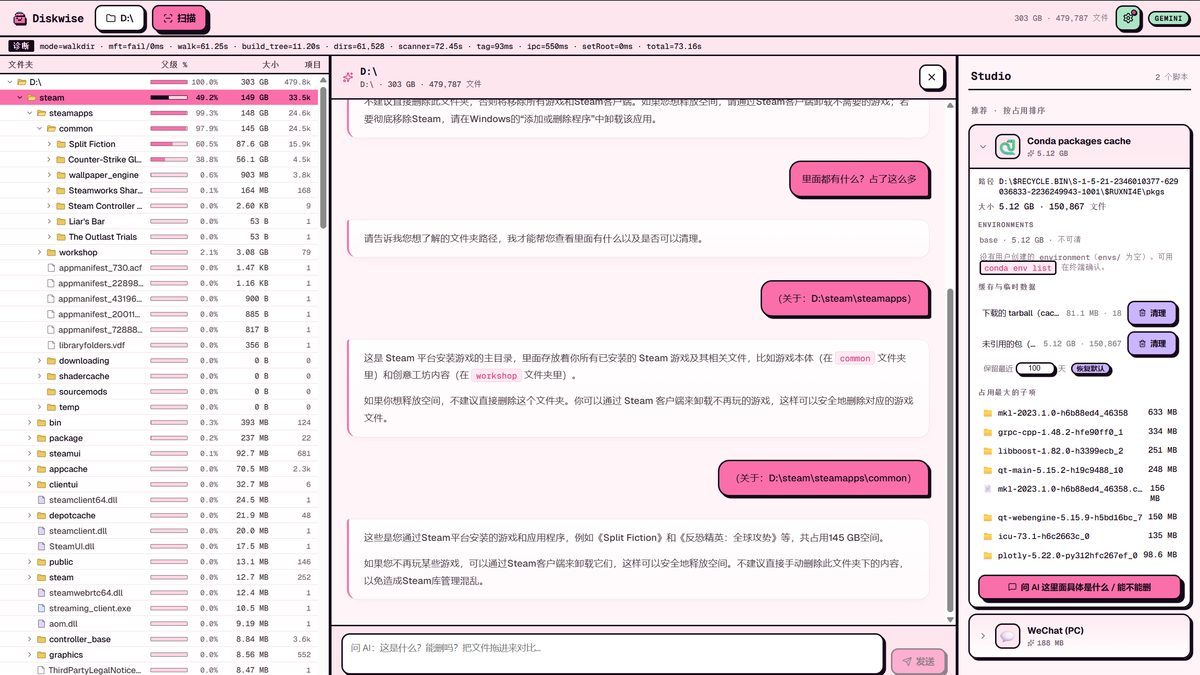Image resolution: width=1200 pixels, height=675 pixels.
Task: Close the D:\ chat panel
Action: pos(931,77)
